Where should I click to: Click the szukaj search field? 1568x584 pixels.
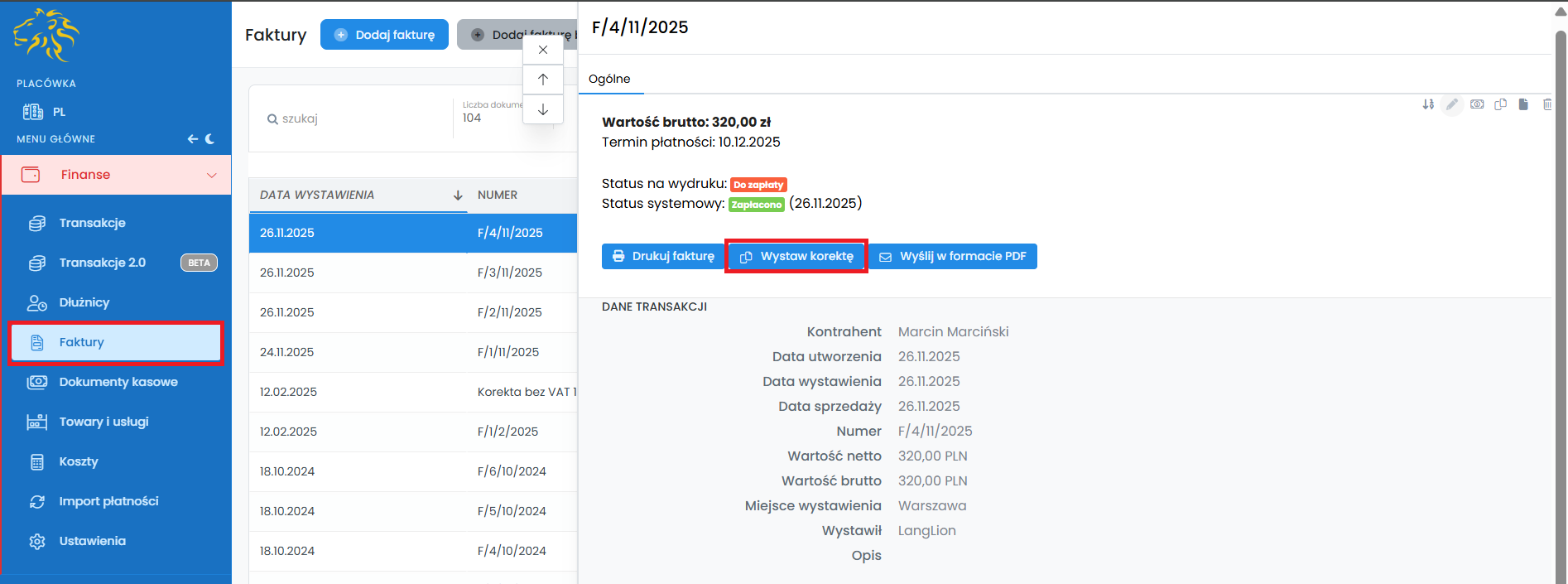(x=356, y=118)
